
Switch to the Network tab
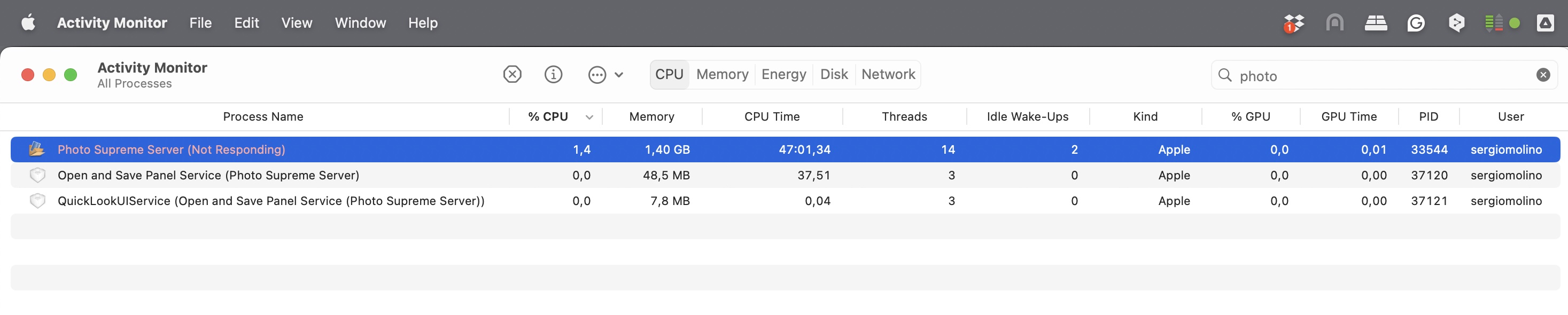coord(888,74)
